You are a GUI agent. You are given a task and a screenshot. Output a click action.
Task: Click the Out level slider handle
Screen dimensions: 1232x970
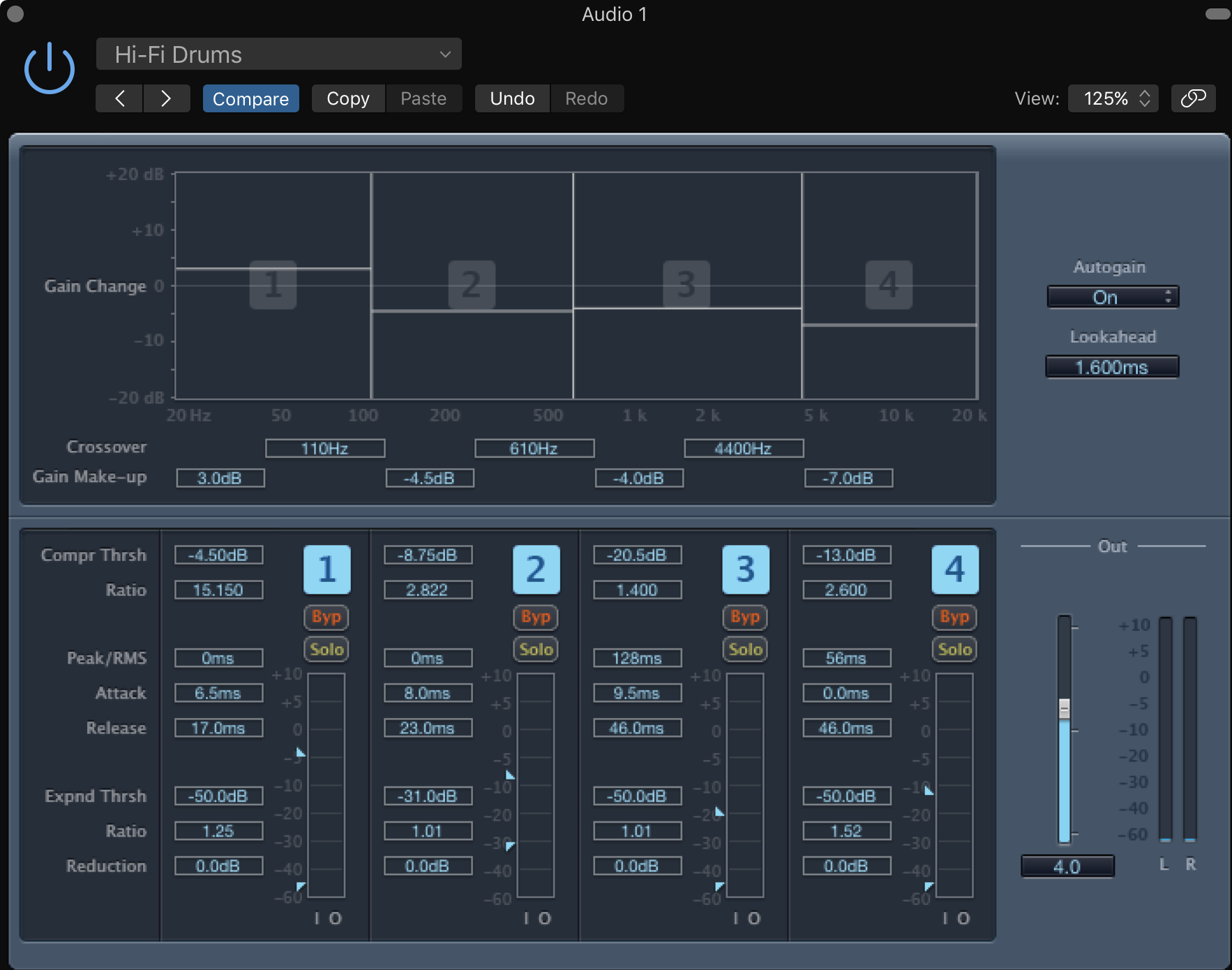coord(1064,709)
